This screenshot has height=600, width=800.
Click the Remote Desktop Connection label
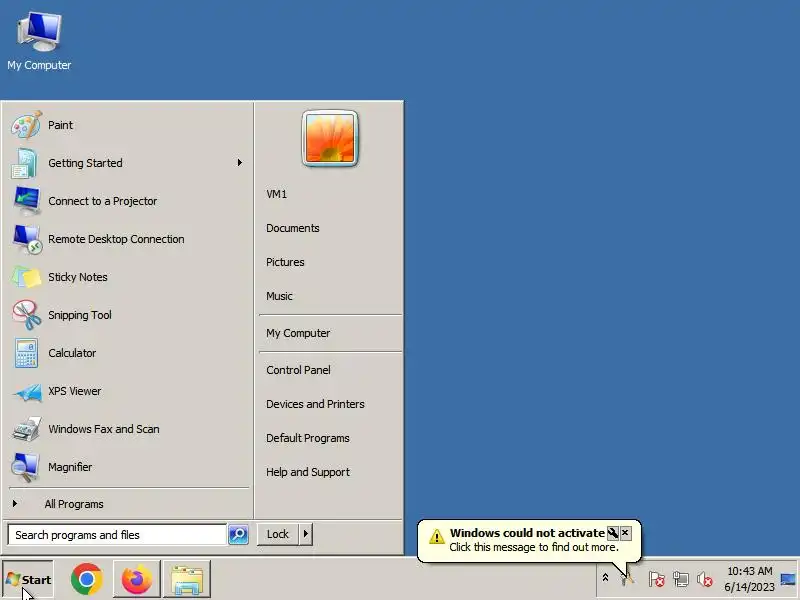(x=116, y=239)
